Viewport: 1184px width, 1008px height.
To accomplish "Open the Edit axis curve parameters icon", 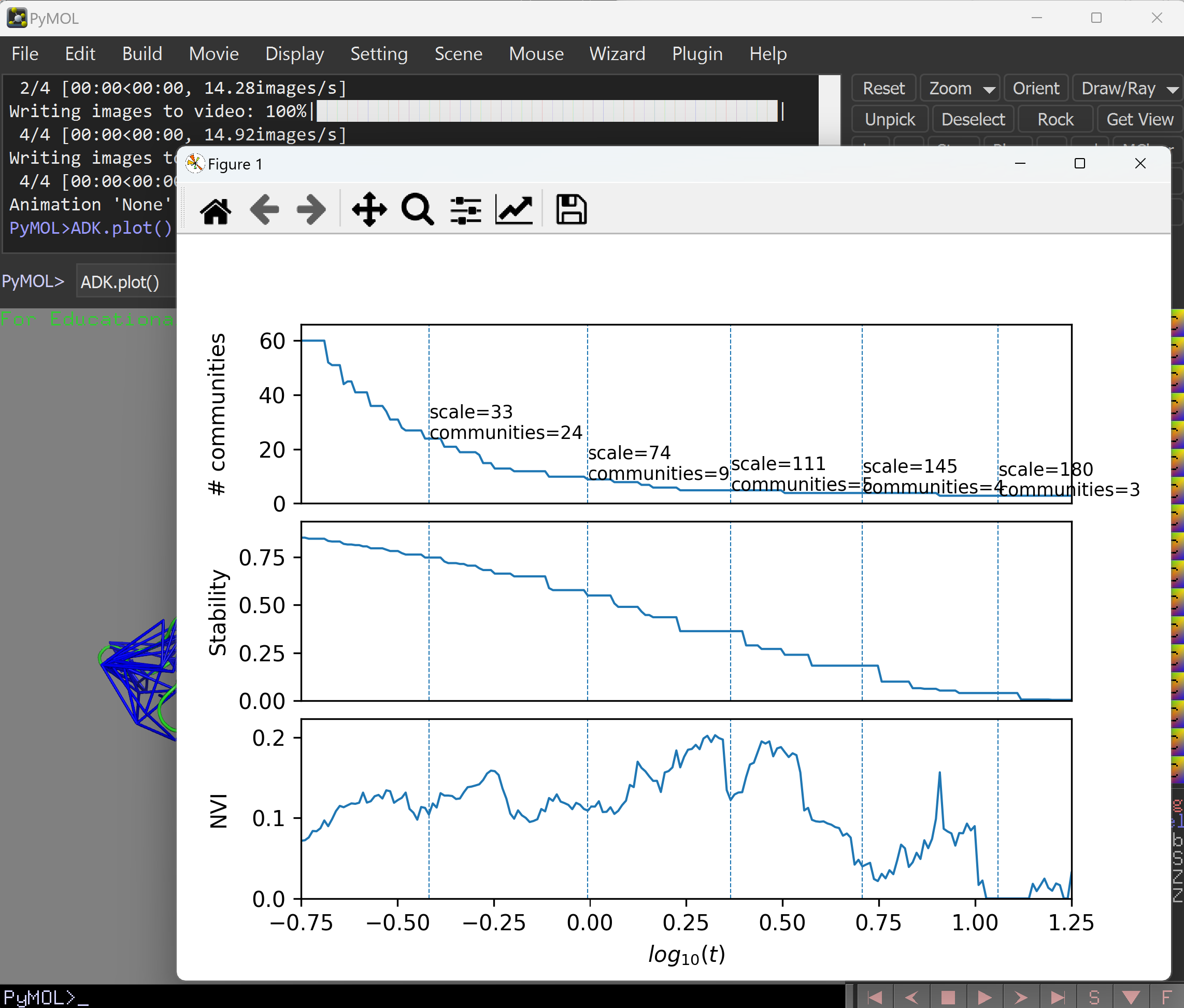I will [x=513, y=210].
